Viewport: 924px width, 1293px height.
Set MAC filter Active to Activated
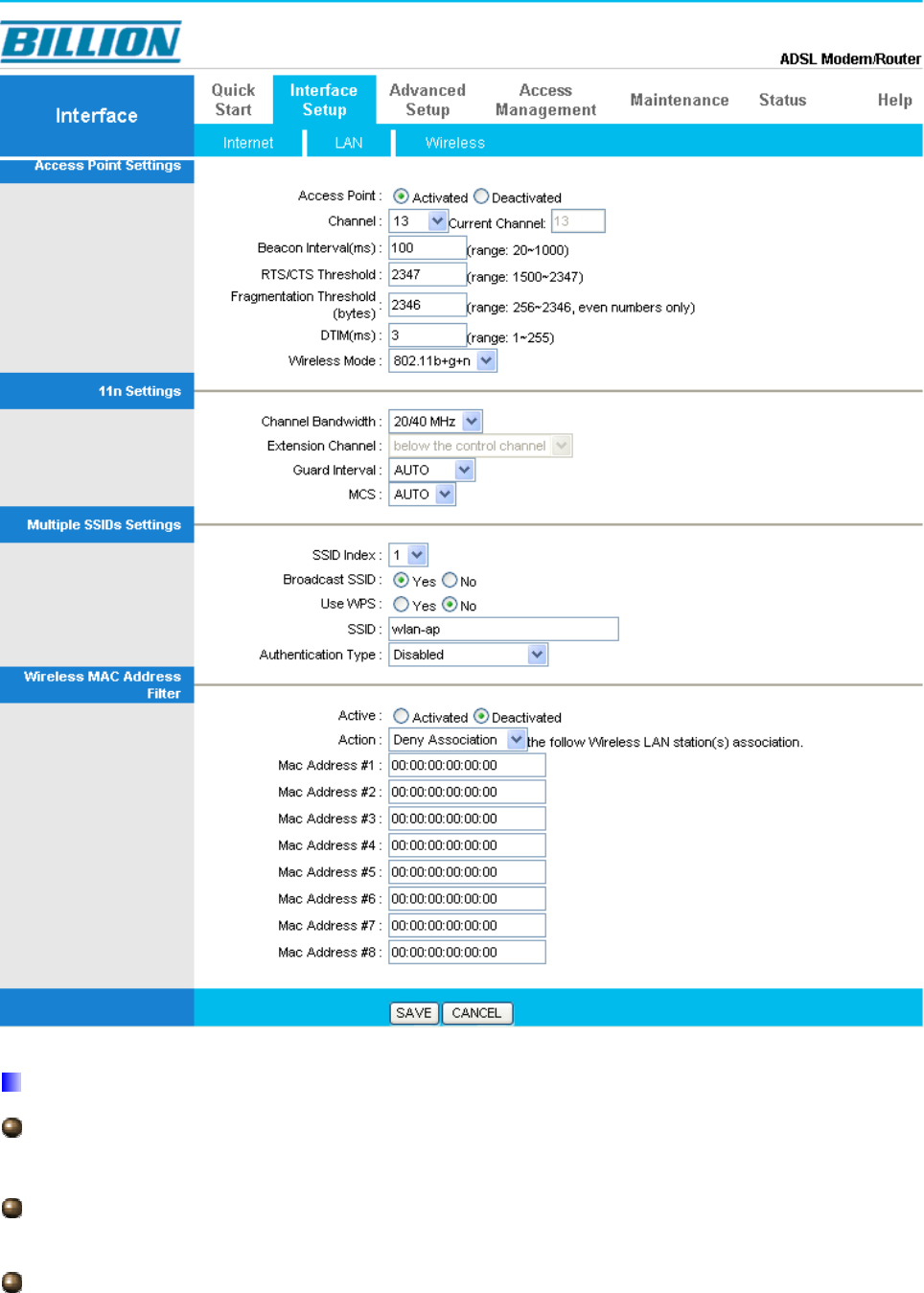click(401, 716)
